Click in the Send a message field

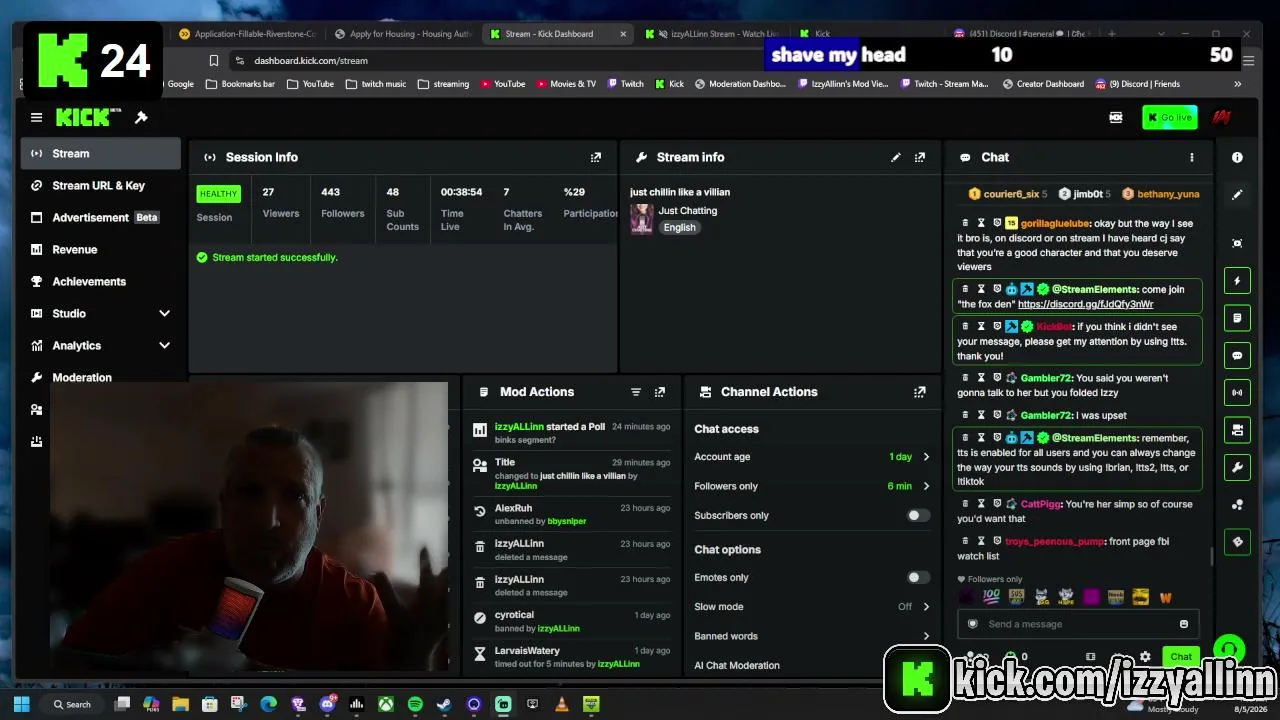pyautogui.click(x=1079, y=624)
